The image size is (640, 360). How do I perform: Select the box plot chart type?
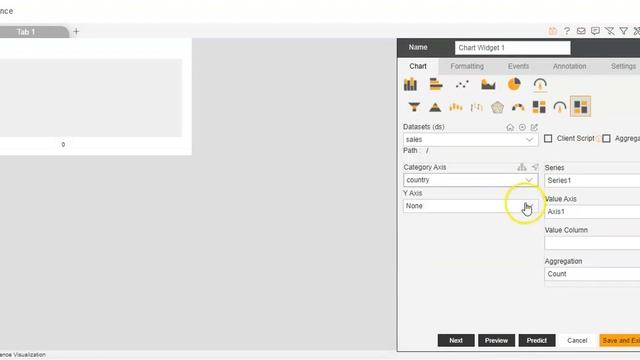click(x=456, y=107)
